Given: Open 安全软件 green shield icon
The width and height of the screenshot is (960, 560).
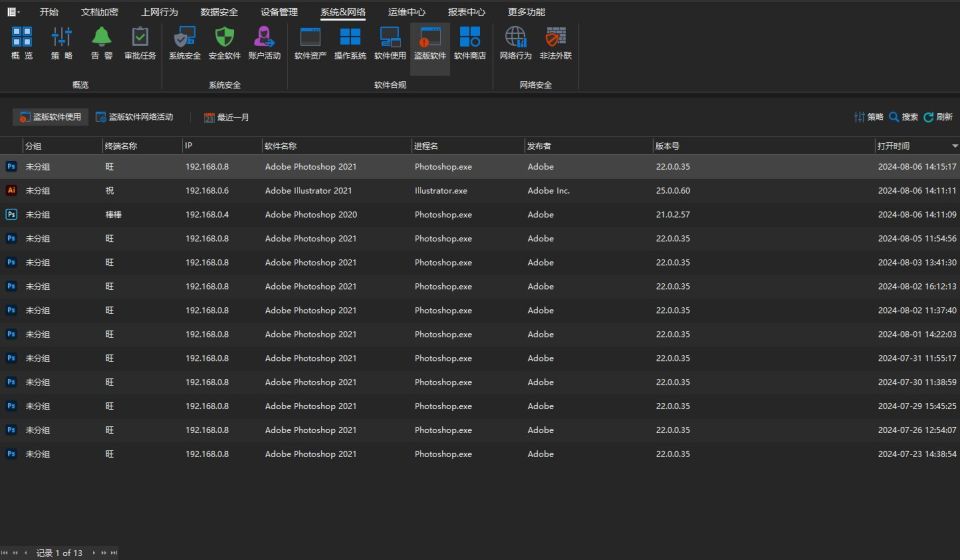Looking at the screenshot, I should click(224, 37).
